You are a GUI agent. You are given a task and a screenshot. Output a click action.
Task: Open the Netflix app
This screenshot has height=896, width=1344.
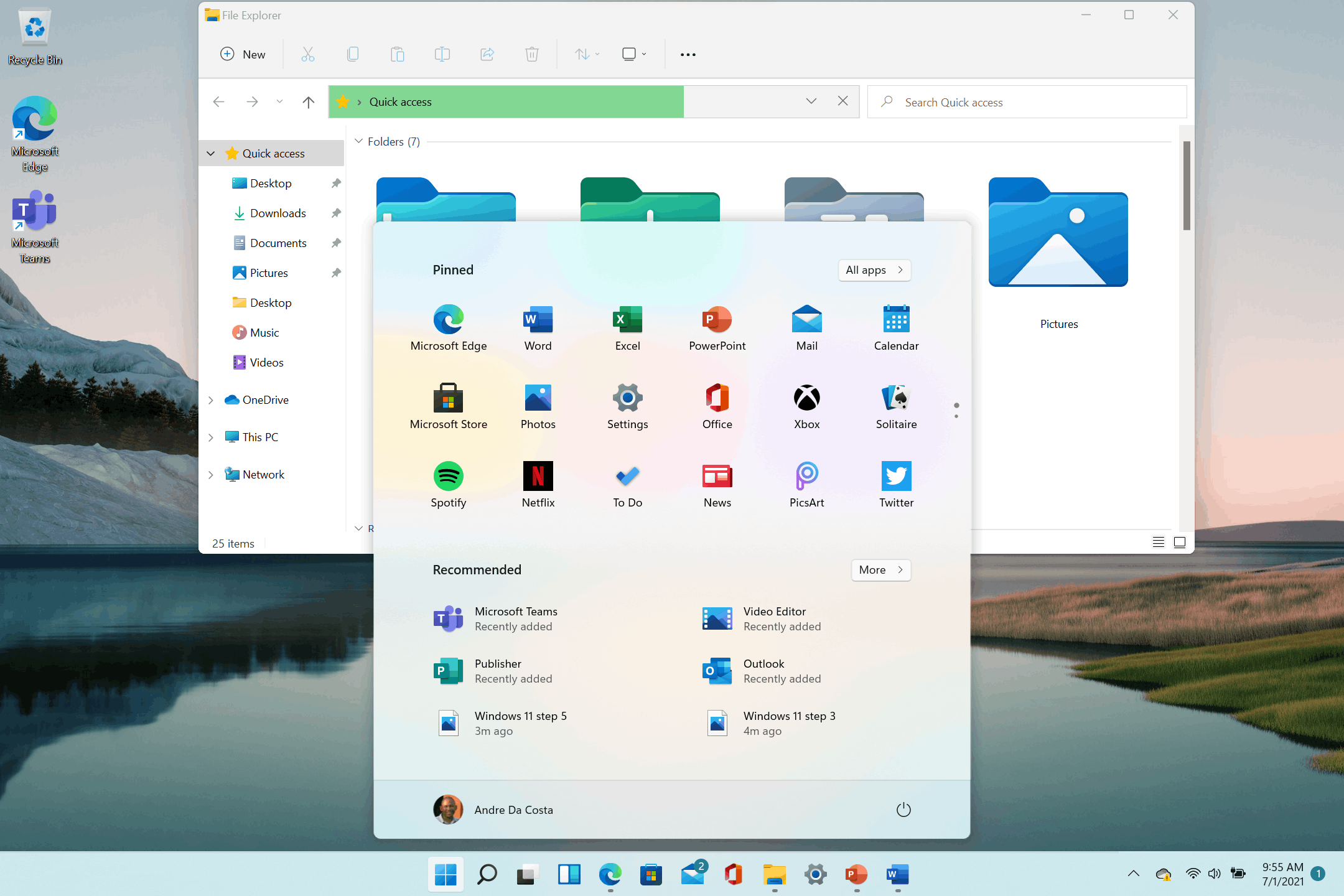pos(538,485)
